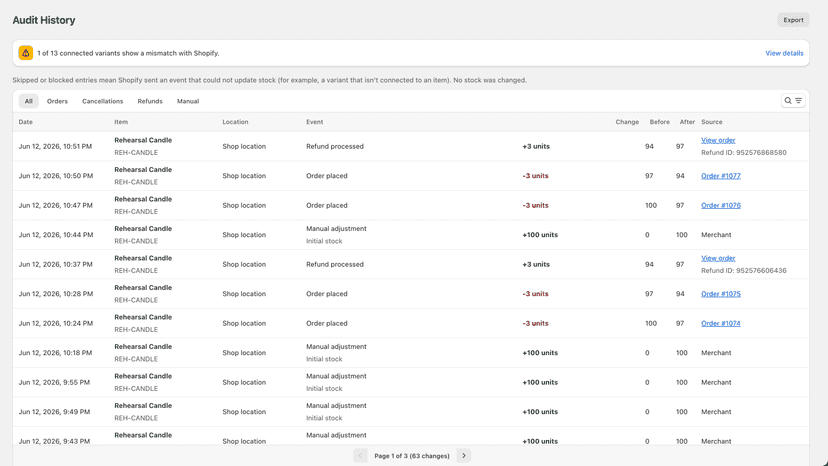Open View details for the mismatch
This screenshot has height=466, width=828.
tap(784, 53)
